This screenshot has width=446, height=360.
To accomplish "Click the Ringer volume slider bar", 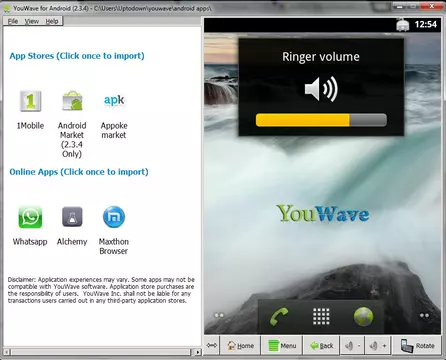I will pos(321,120).
